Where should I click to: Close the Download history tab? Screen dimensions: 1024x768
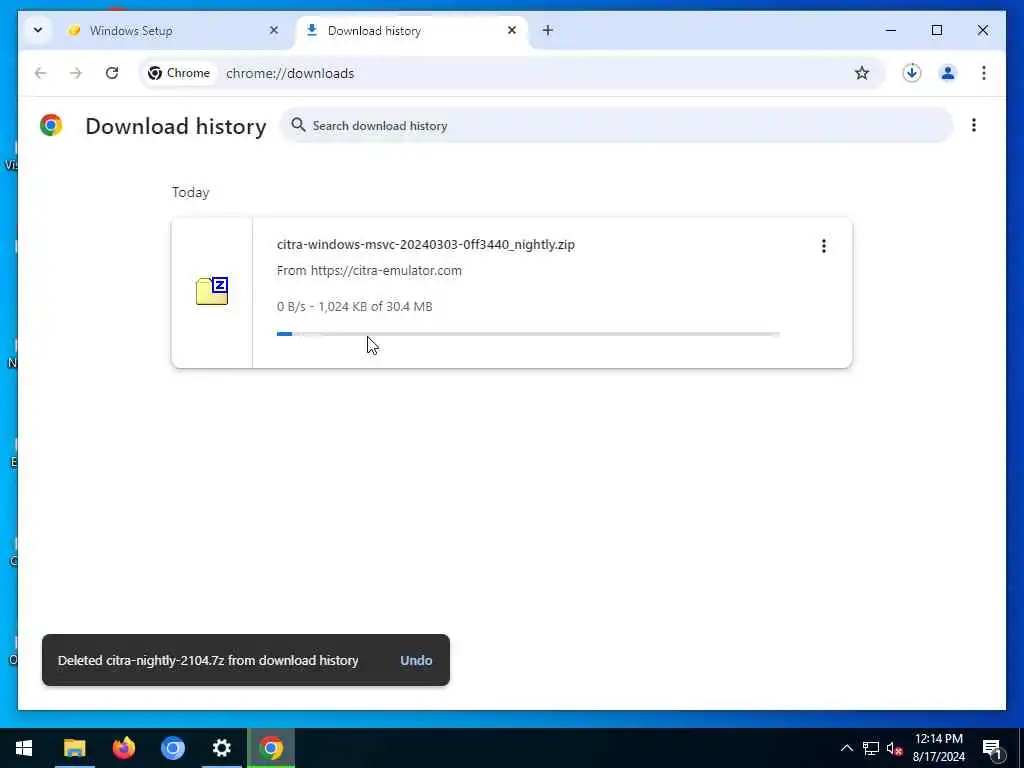point(512,30)
